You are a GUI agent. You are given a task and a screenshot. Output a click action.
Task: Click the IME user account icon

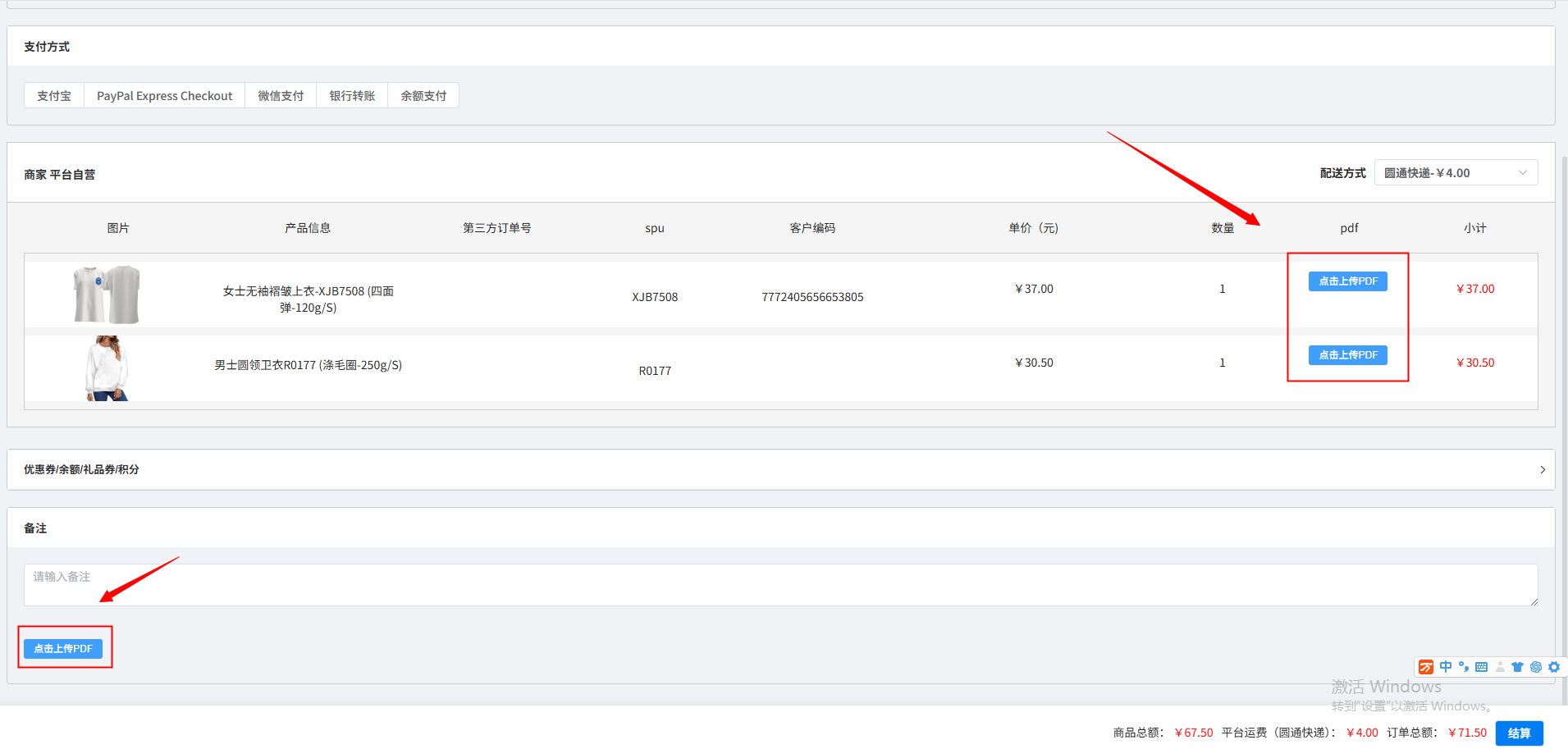click(1500, 667)
